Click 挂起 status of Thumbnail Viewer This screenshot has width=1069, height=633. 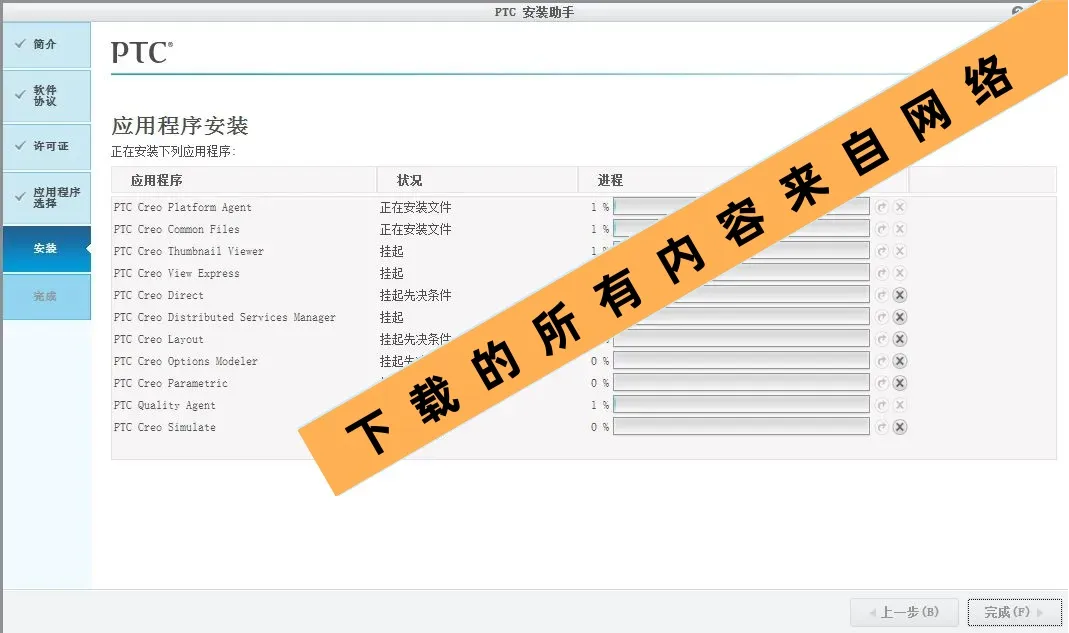tap(391, 251)
